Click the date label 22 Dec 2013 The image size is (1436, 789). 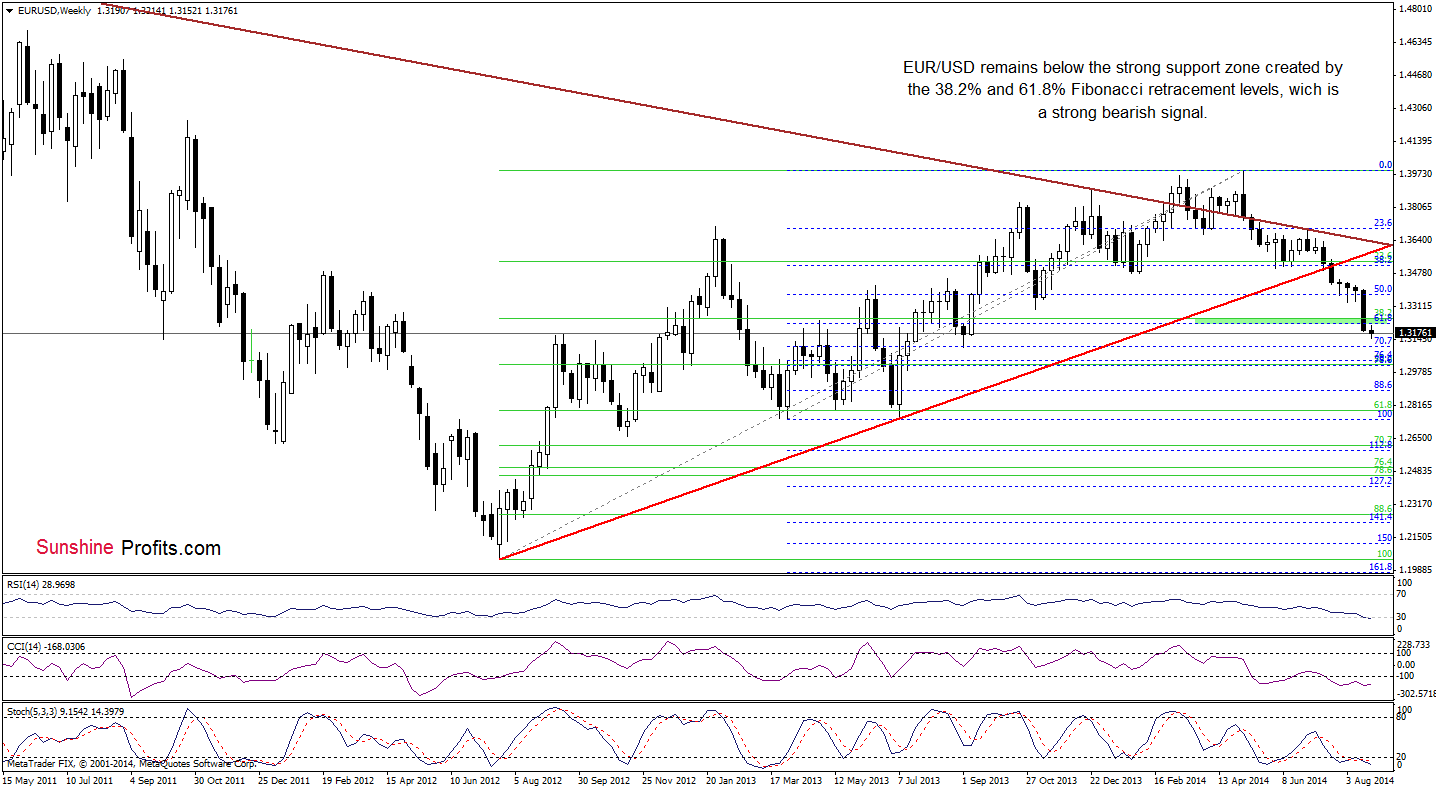click(1118, 778)
